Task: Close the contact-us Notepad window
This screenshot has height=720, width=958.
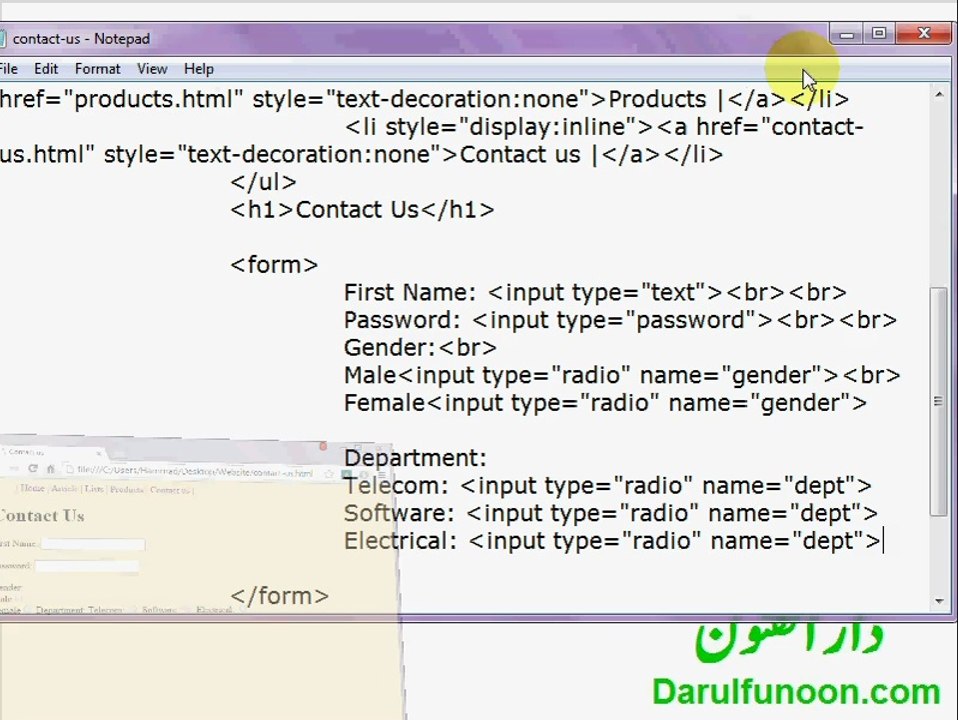Action: point(924,34)
